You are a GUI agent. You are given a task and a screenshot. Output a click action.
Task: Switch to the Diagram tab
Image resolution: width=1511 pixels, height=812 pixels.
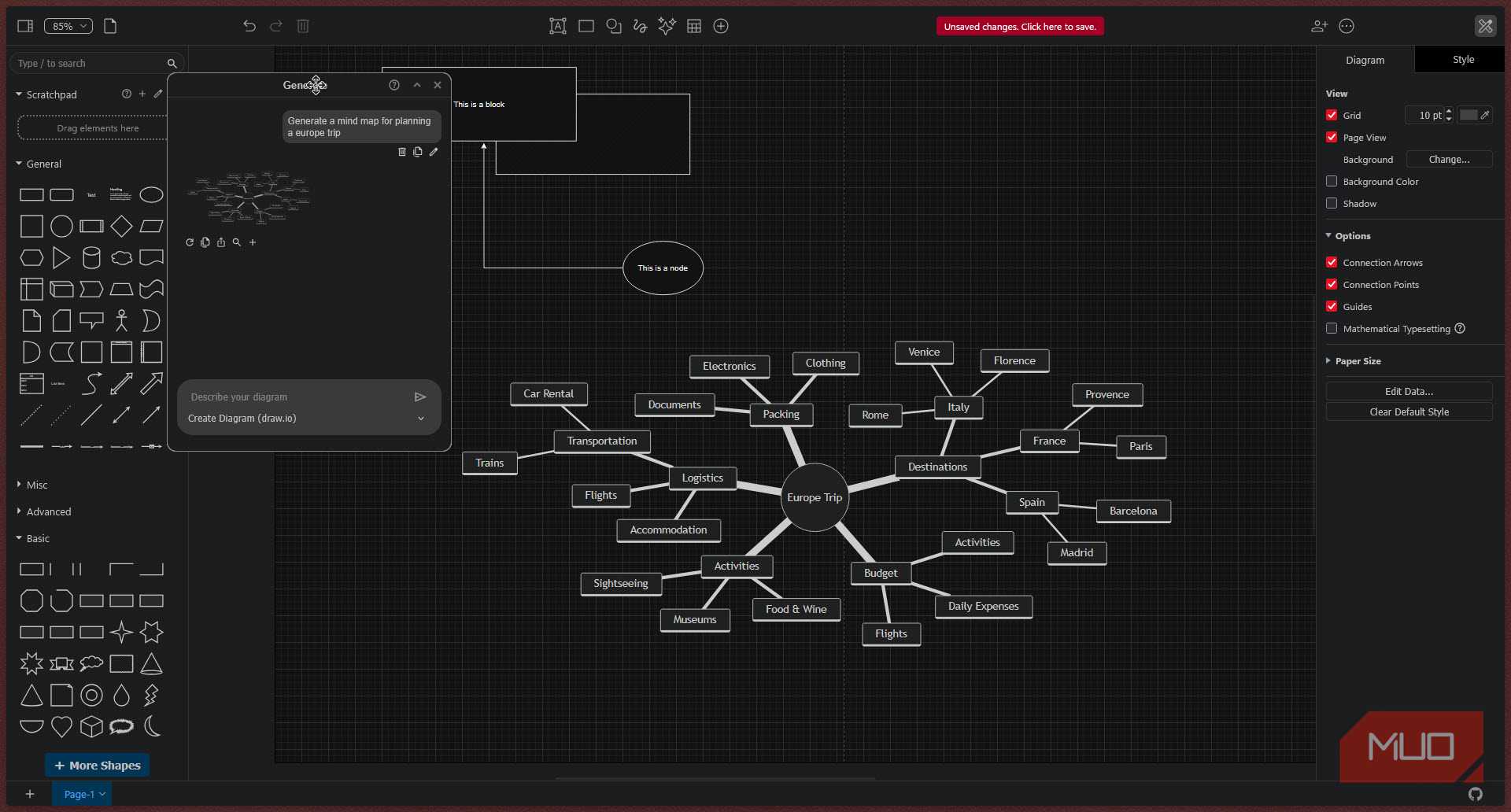1365,60
